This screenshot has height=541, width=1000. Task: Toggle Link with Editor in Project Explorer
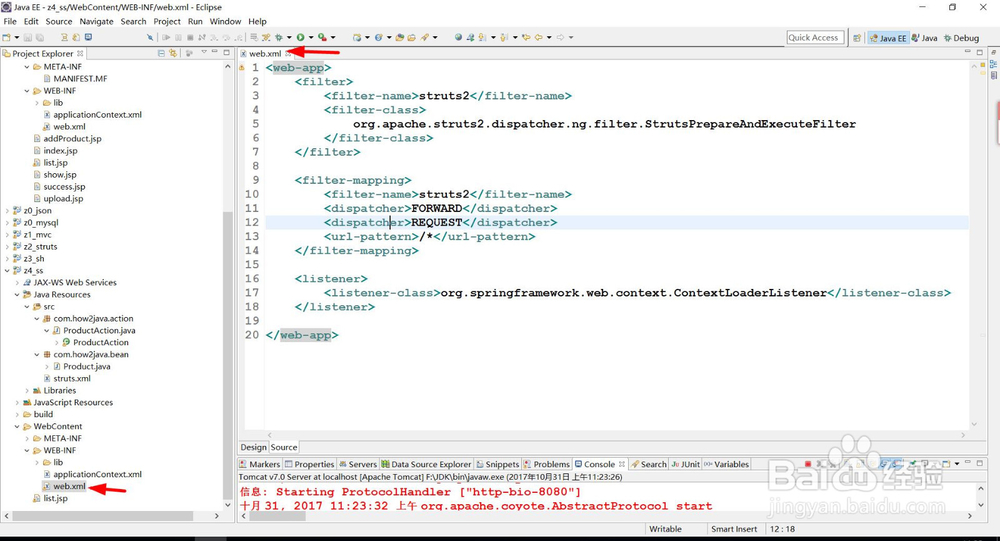(172, 54)
